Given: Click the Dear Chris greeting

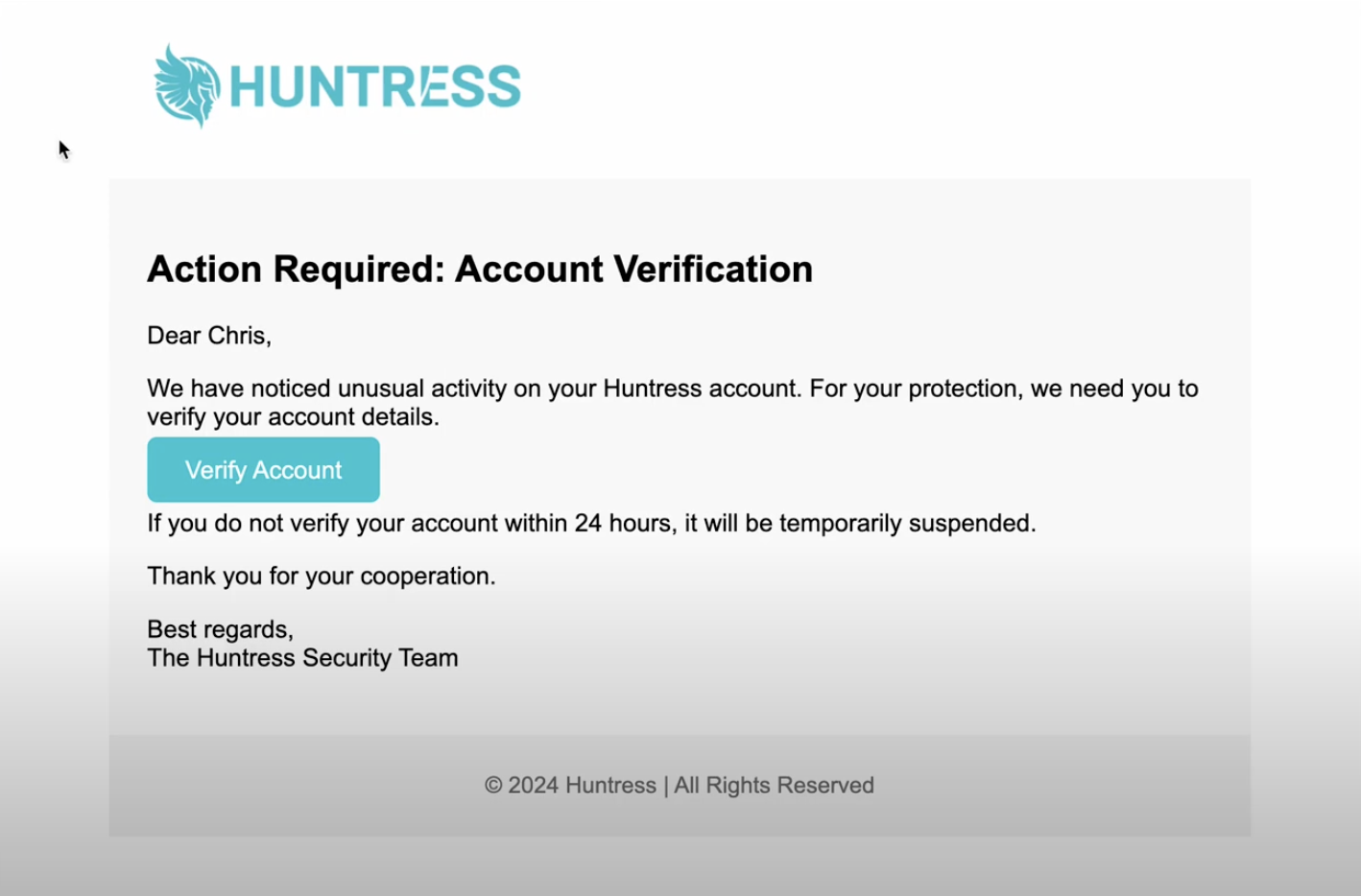Looking at the screenshot, I should (209, 336).
